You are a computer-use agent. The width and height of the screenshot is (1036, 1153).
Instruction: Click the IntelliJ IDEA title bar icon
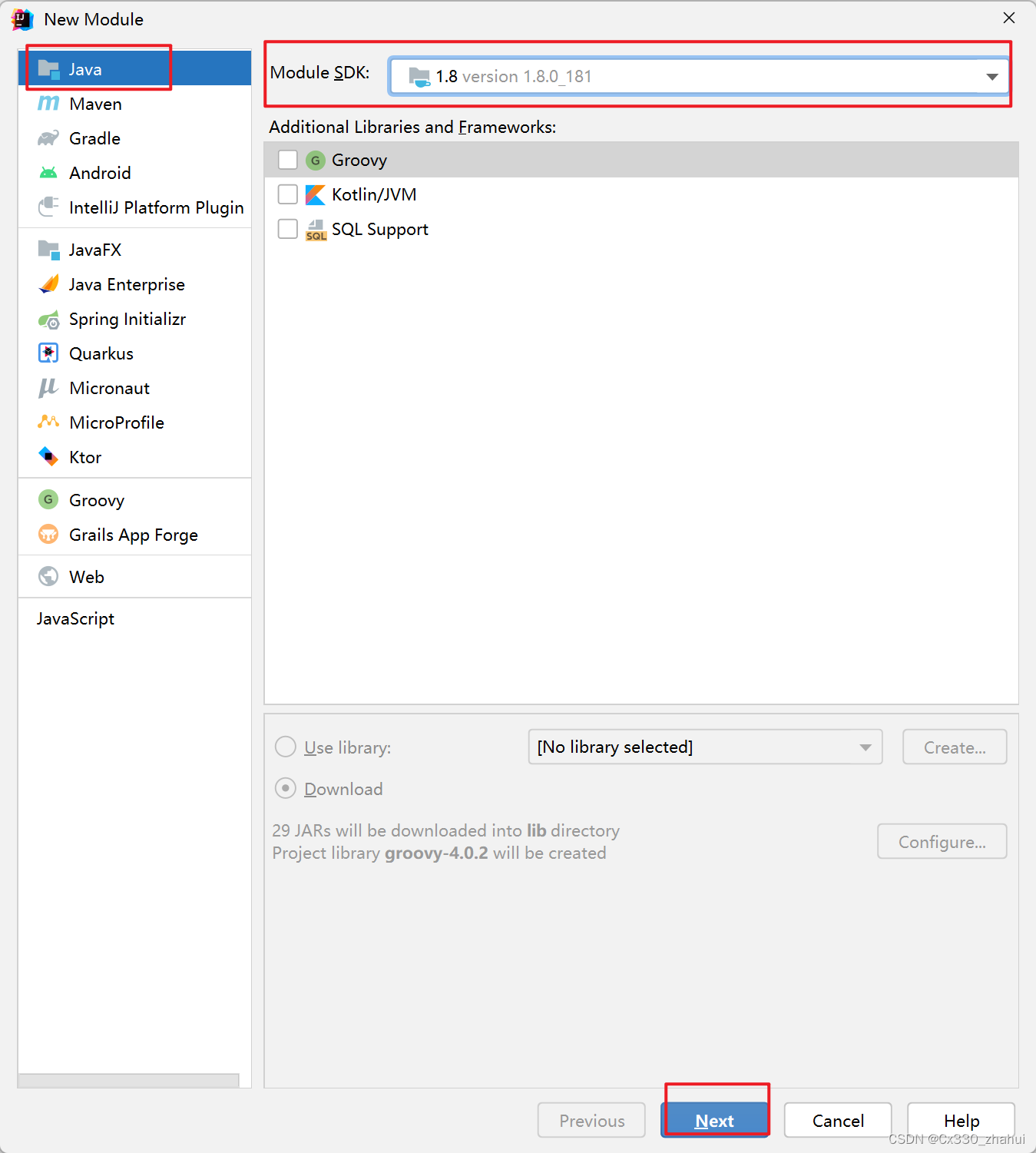(x=22, y=19)
